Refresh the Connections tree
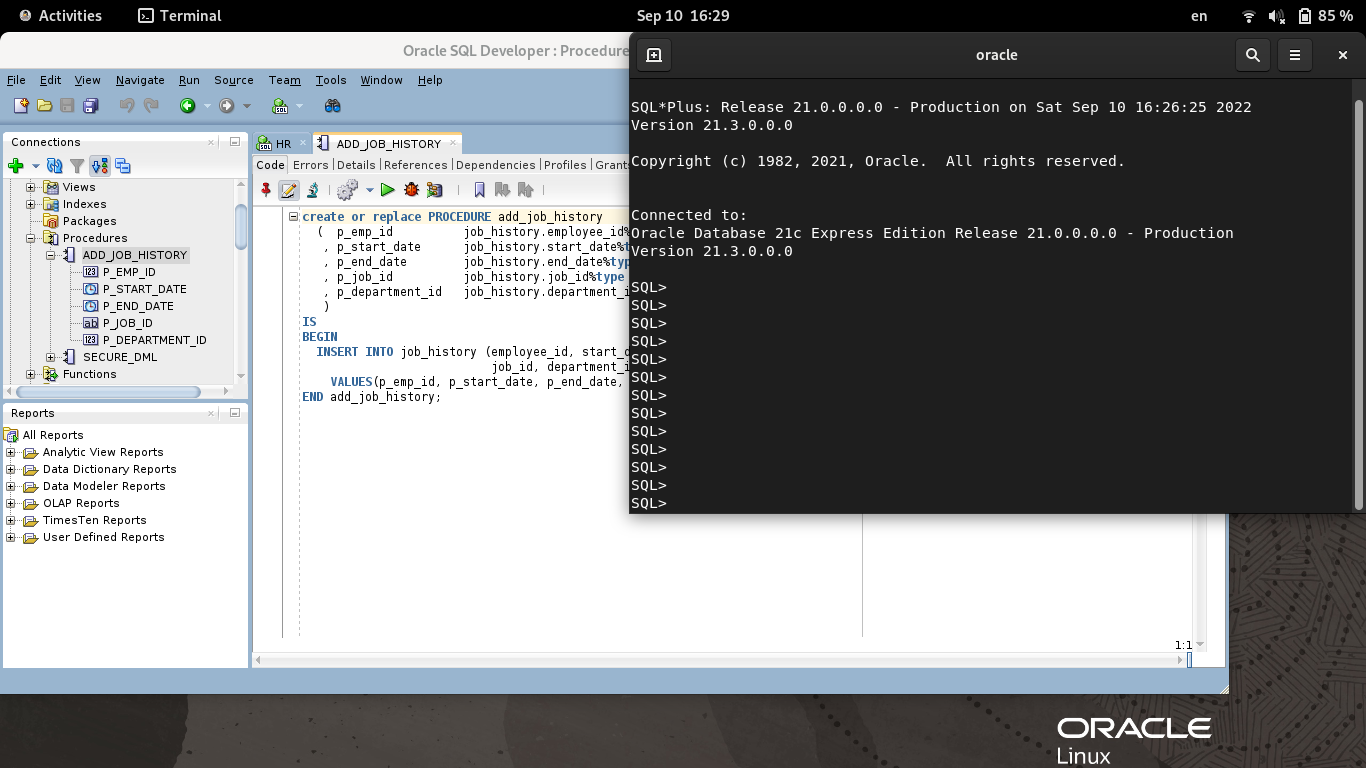This screenshot has height=768, width=1366. coord(55,166)
